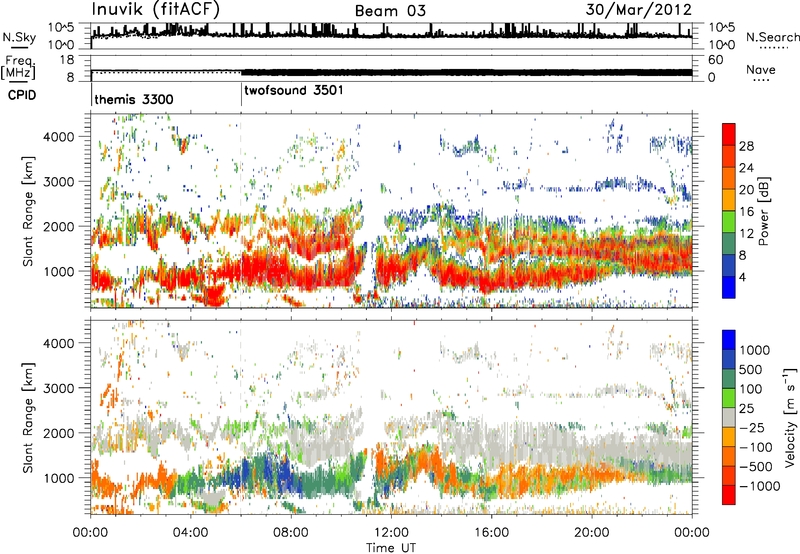800x554 pixels.
Task: Click the "CPID" row label
Action: pyautogui.click(x=22, y=95)
